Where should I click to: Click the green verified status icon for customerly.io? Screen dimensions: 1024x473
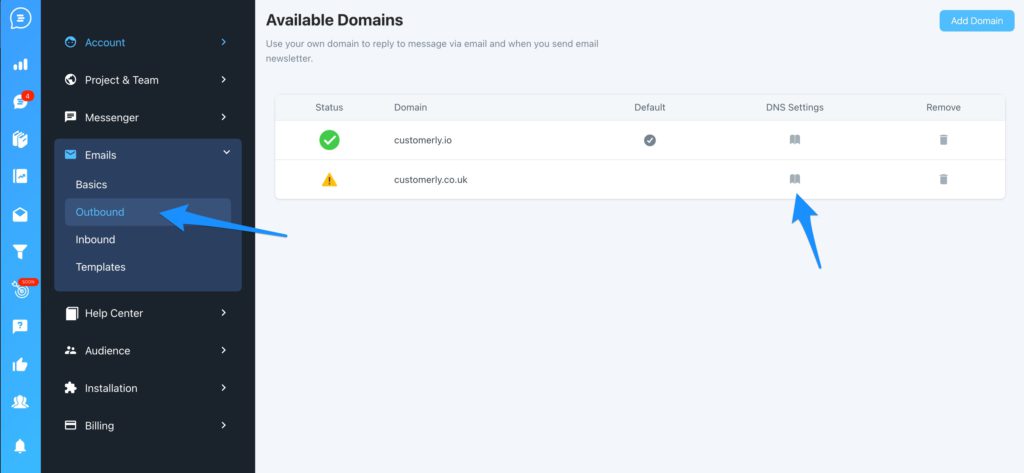tap(329, 140)
